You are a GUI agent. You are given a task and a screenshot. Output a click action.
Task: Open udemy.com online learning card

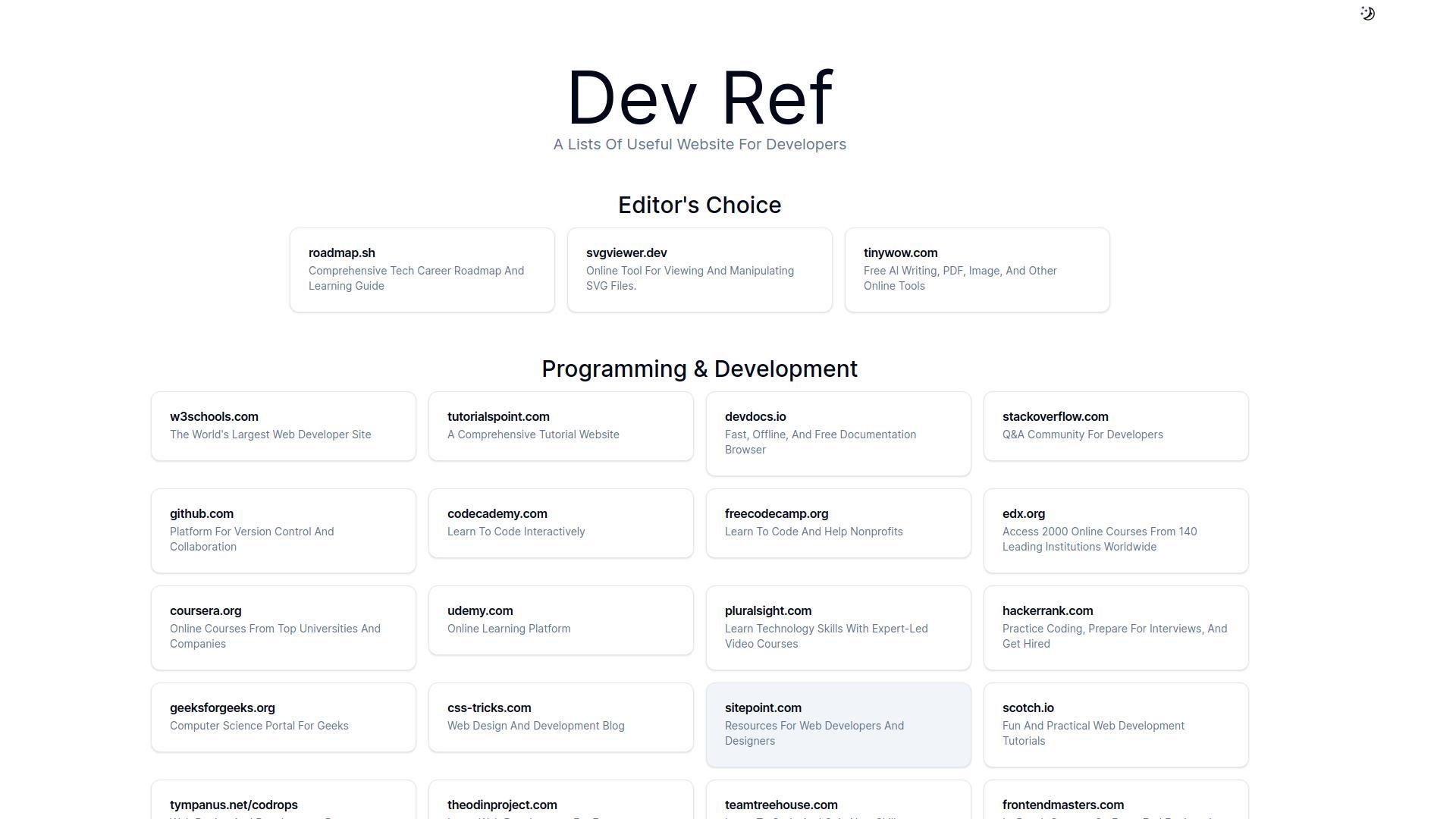(x=560, y=620)
